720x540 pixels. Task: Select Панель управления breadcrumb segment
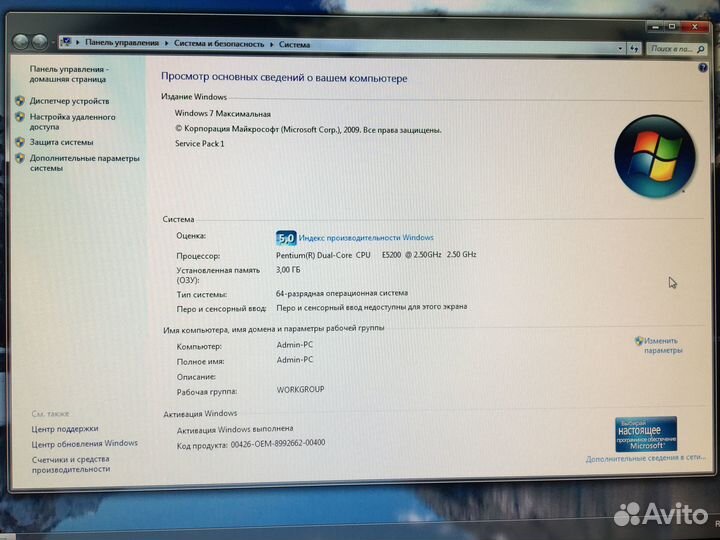pos(121,44)
